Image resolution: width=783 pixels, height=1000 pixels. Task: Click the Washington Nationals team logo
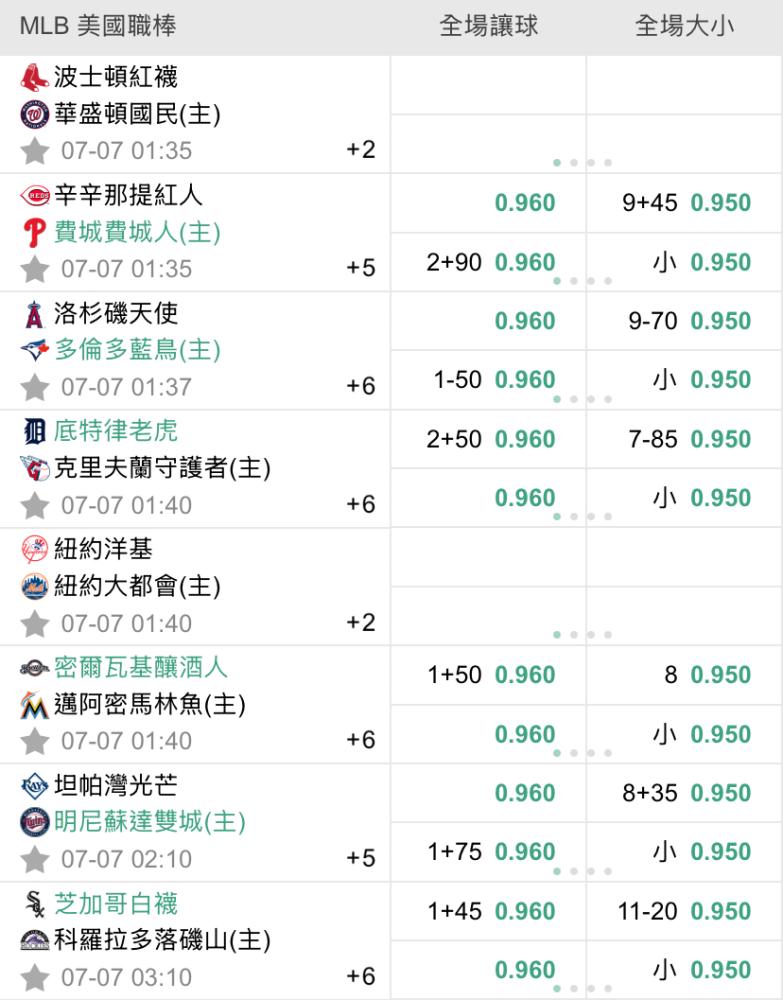[x=34, y=115]
